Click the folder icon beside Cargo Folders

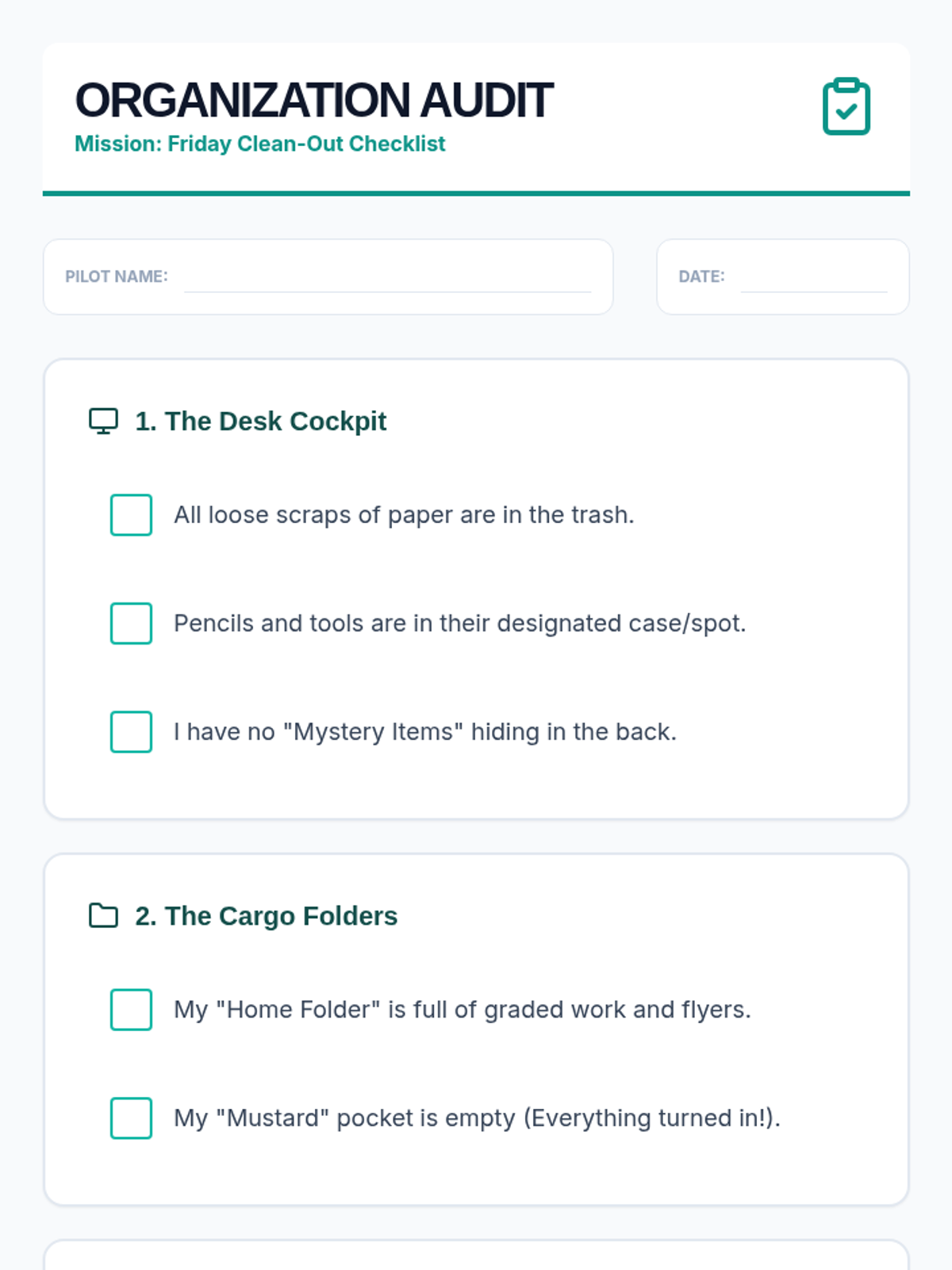pyautogui.click(x=103, y=916)
